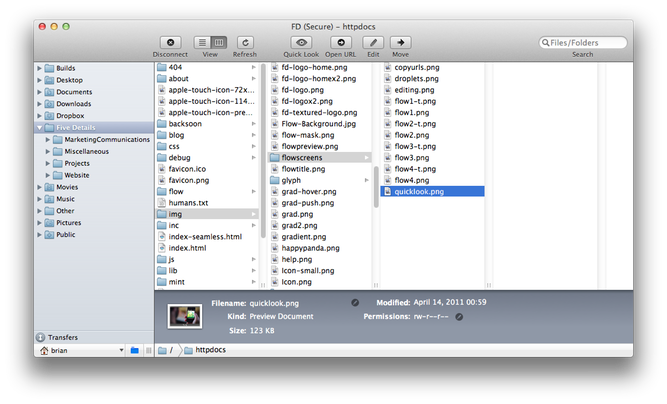The height and width of the screenshot is (404, 667).
Task: Click the Disconnect toolbar button
Action: click(172, 42)
